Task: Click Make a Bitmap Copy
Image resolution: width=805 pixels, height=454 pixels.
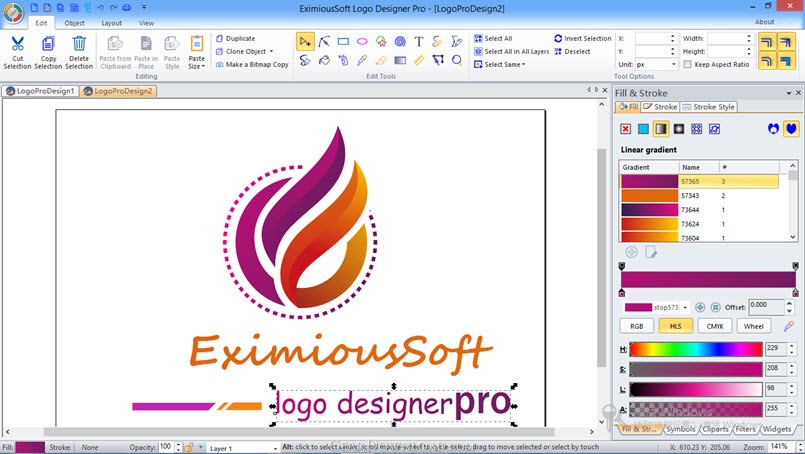Action: 252,65
